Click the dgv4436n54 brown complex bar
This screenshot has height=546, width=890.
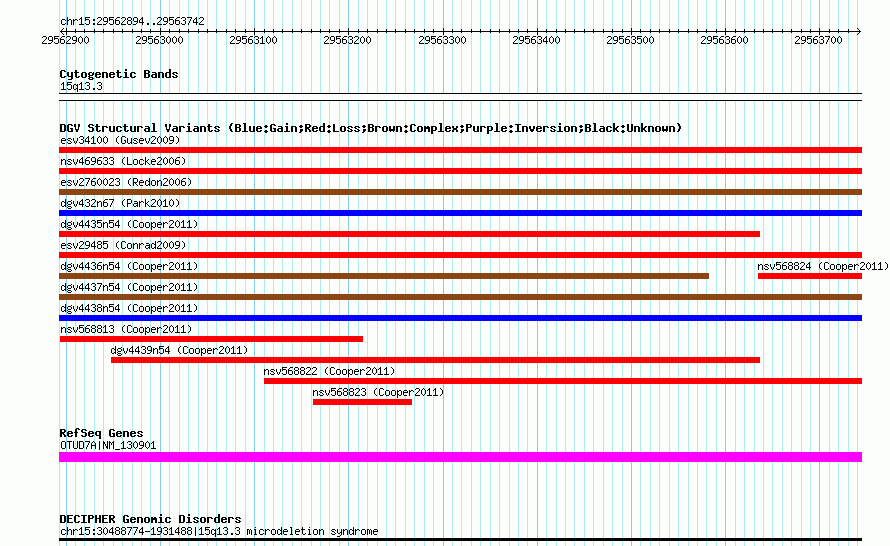(x=384, y=276)
